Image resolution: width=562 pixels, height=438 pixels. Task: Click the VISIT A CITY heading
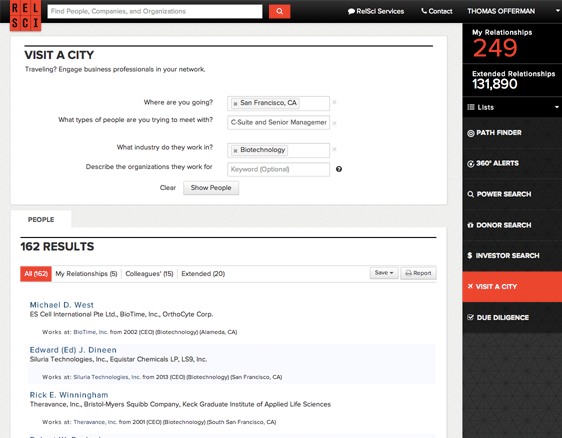59,55
